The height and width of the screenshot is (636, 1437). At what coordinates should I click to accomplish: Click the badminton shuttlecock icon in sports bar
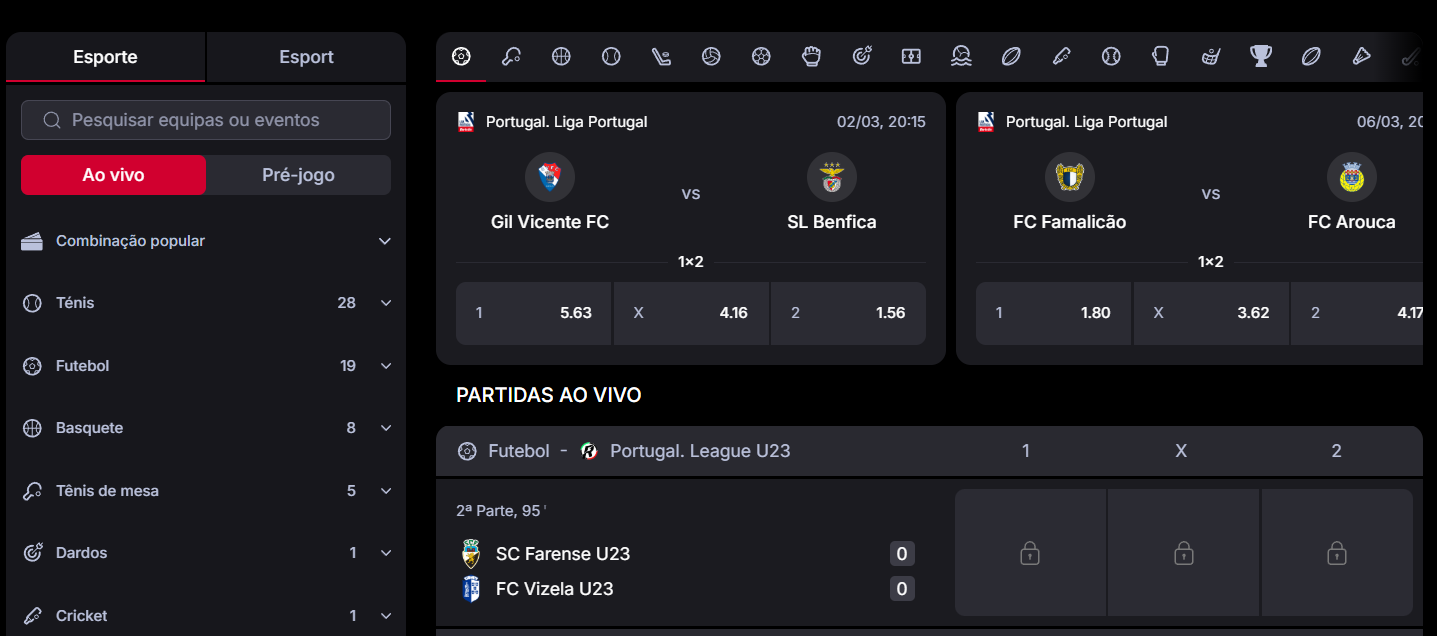pyautogui.click(x=1361, y=56)
